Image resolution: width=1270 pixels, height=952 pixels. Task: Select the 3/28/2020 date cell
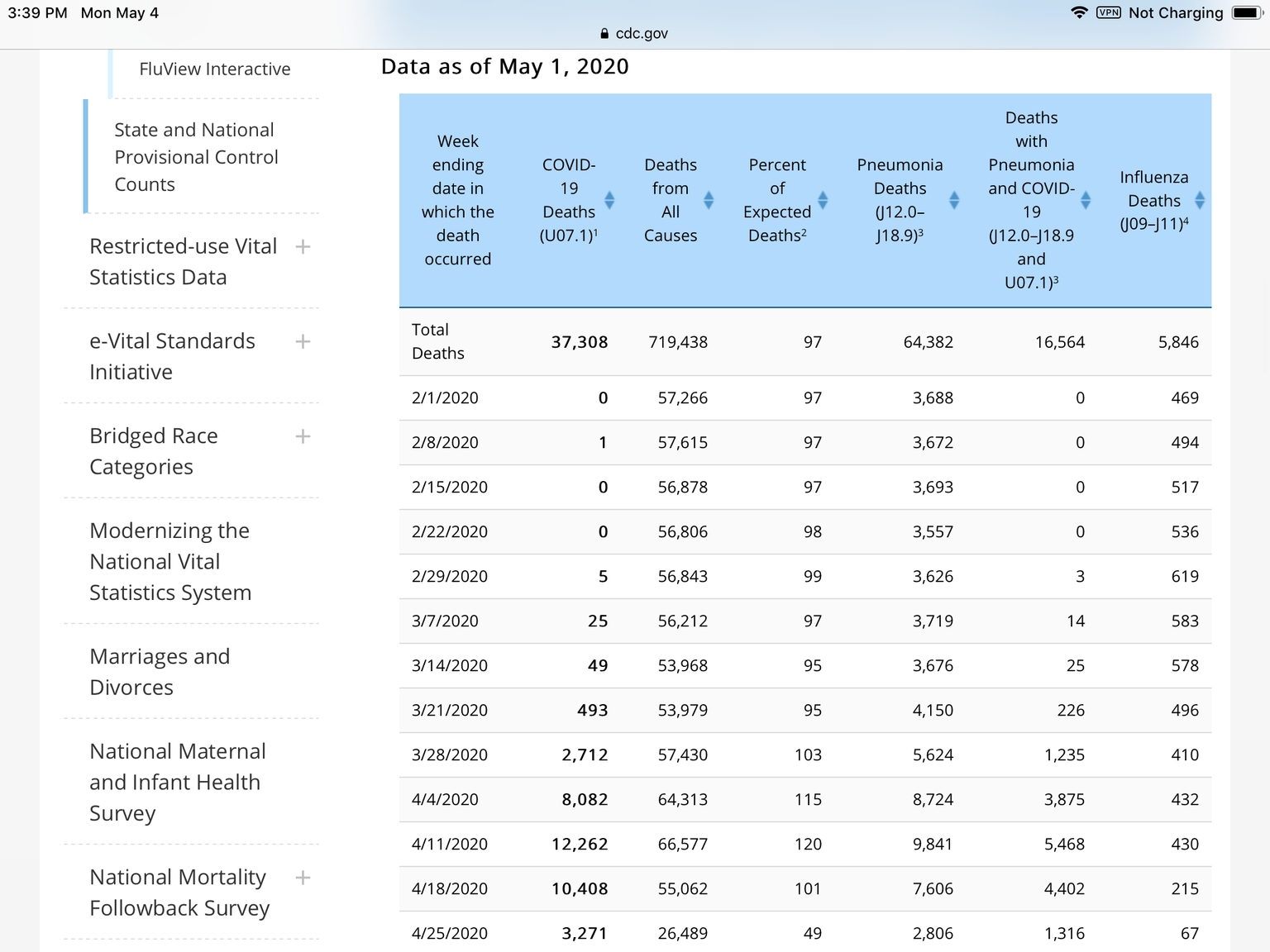point(450,755)
